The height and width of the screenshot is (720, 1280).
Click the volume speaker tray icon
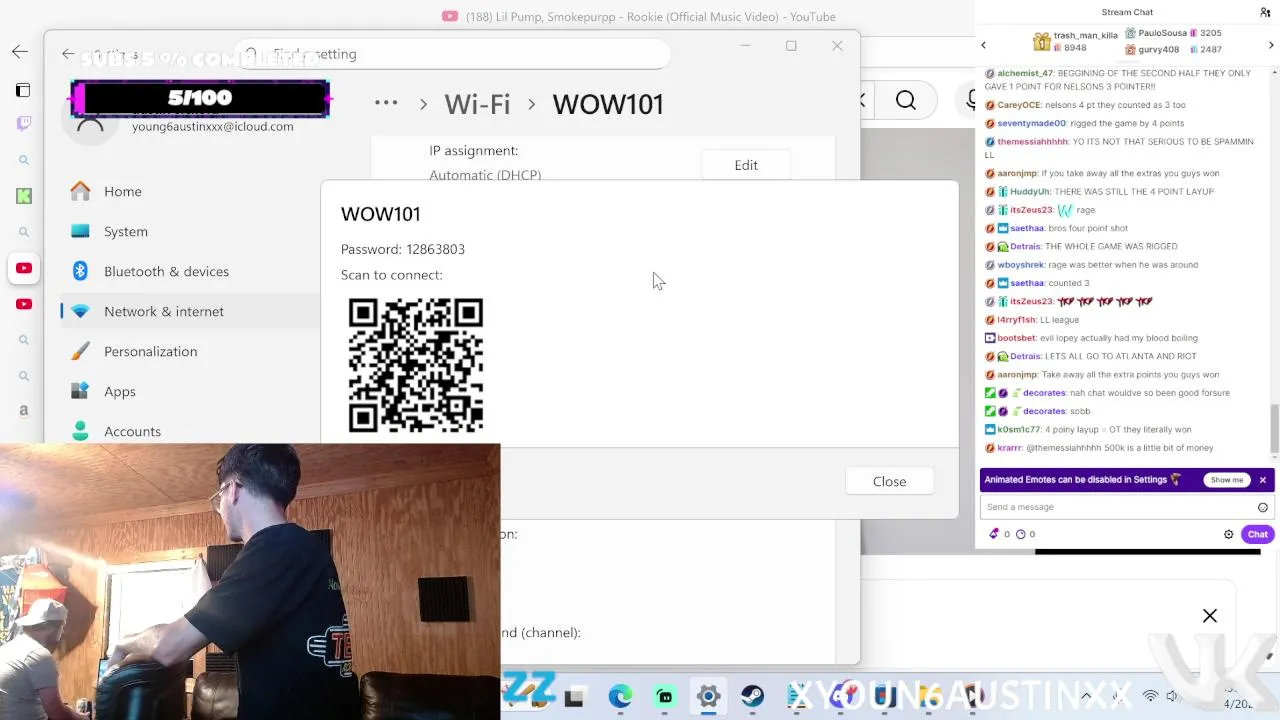pos(1173,696)
